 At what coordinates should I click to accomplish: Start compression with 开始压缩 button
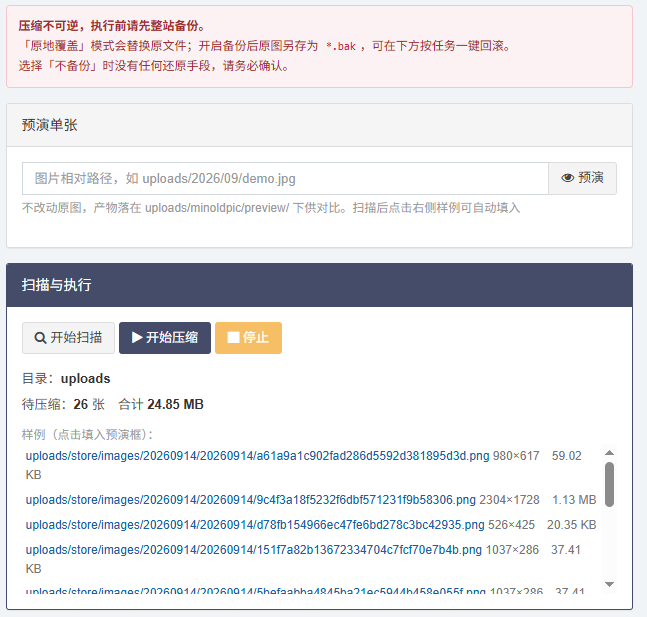point(165,338)
